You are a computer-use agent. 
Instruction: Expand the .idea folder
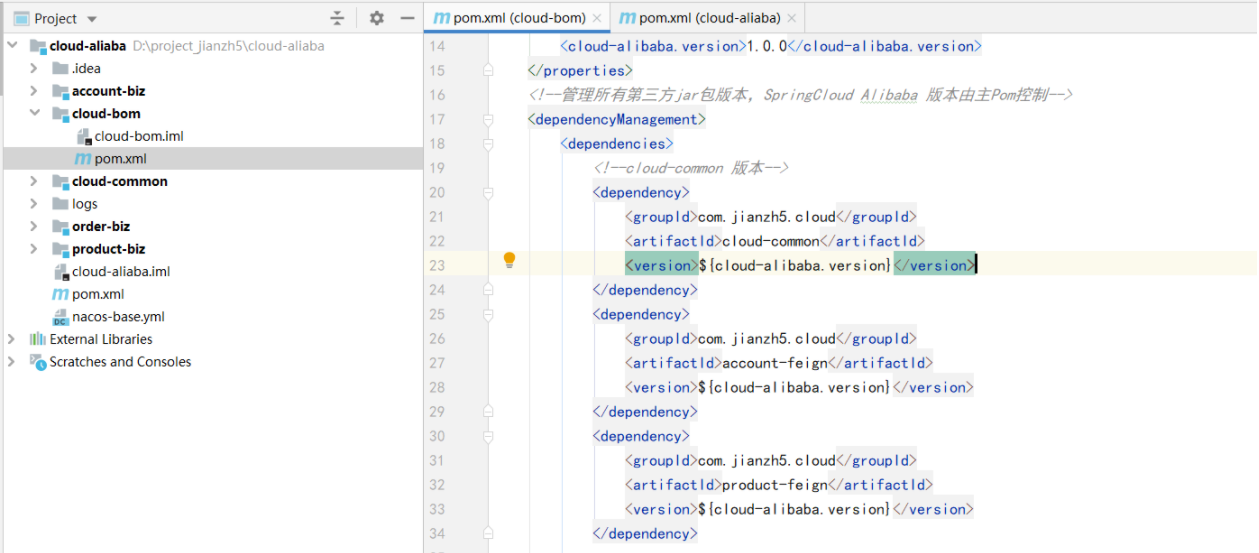click(34, 68)
